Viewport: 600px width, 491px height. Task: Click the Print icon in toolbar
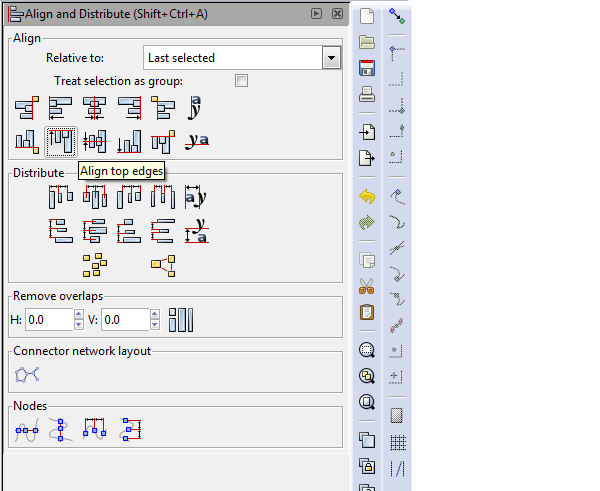click(367, 95)
